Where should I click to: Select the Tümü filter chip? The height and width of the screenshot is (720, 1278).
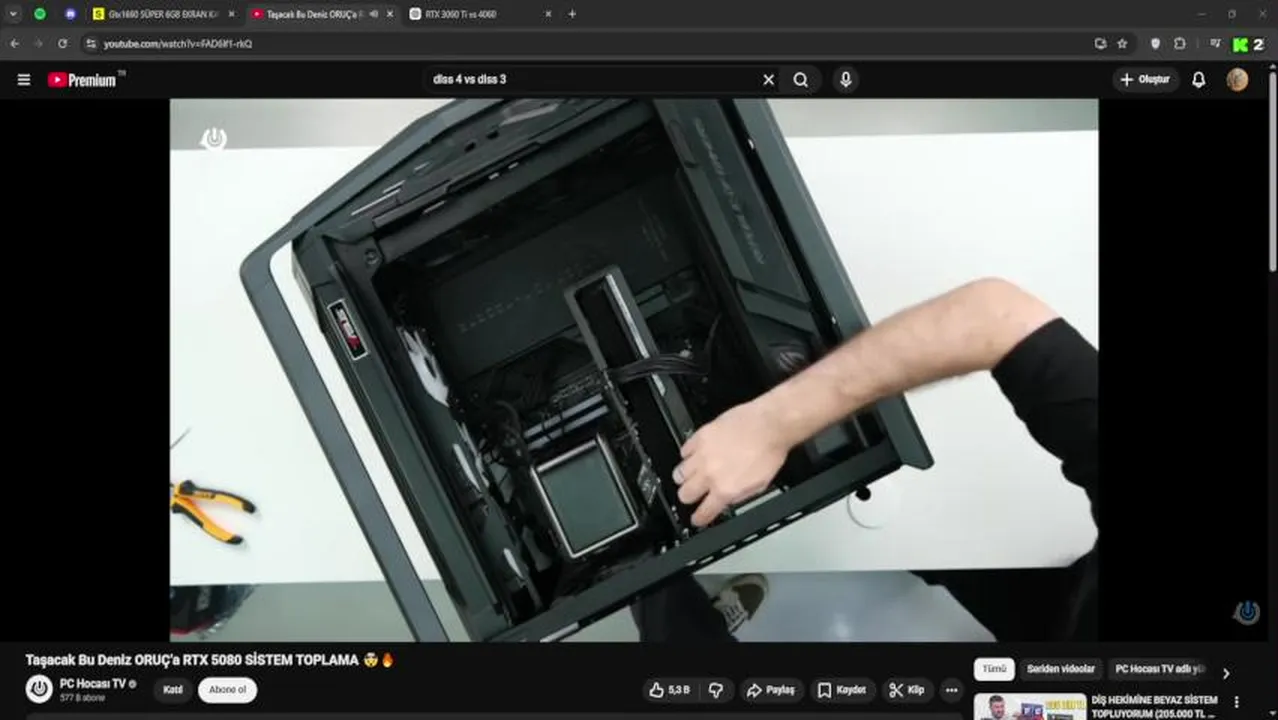[x=994, y=669]
